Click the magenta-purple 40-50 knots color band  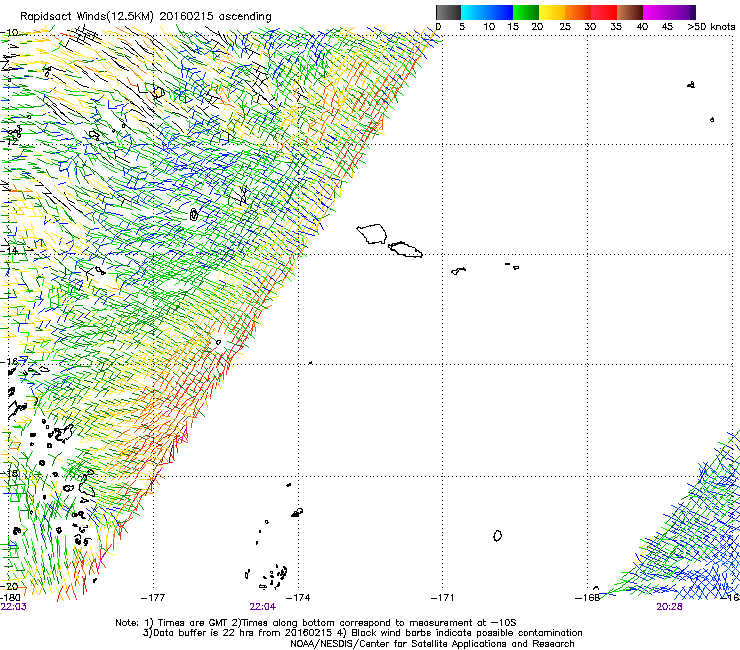click(x=669, y=12)
